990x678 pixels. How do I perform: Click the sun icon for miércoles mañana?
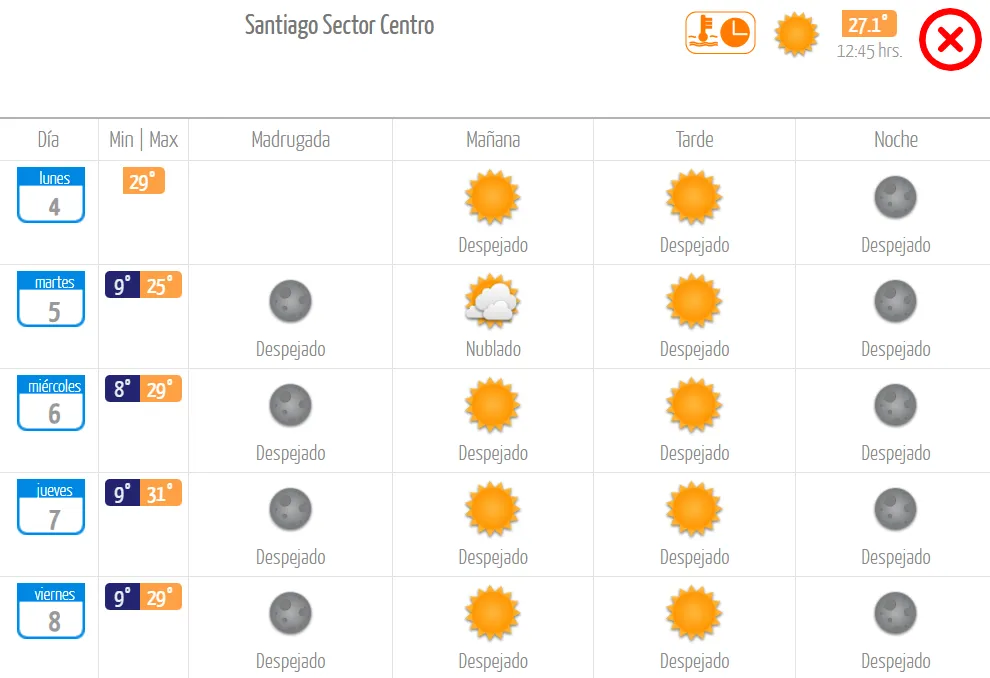click(492, 405)
